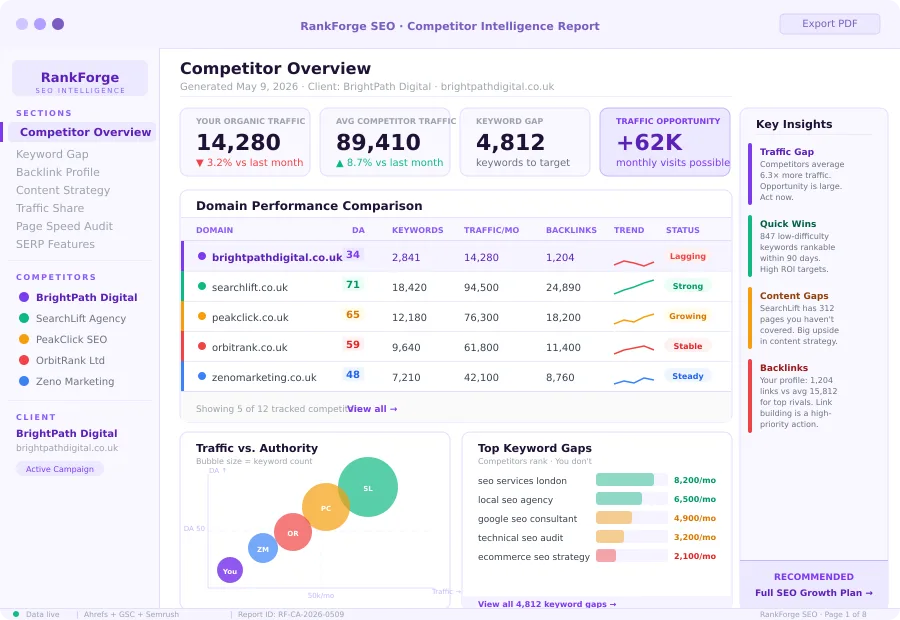The width and height of the screenshot is (900, 620).
Task: Click local seo agency keyword bar
Action: [x=631, y=499]
